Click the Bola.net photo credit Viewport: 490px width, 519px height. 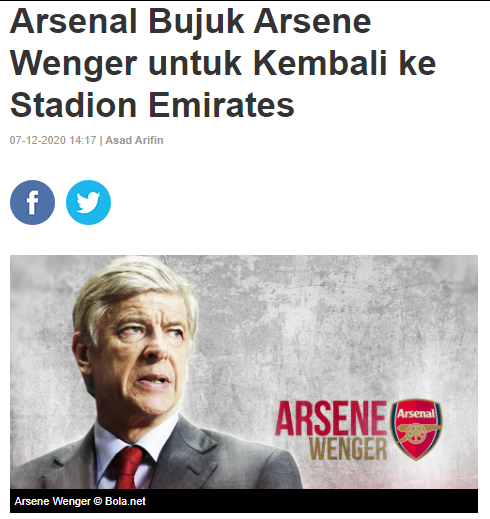(x=125, y=501)
